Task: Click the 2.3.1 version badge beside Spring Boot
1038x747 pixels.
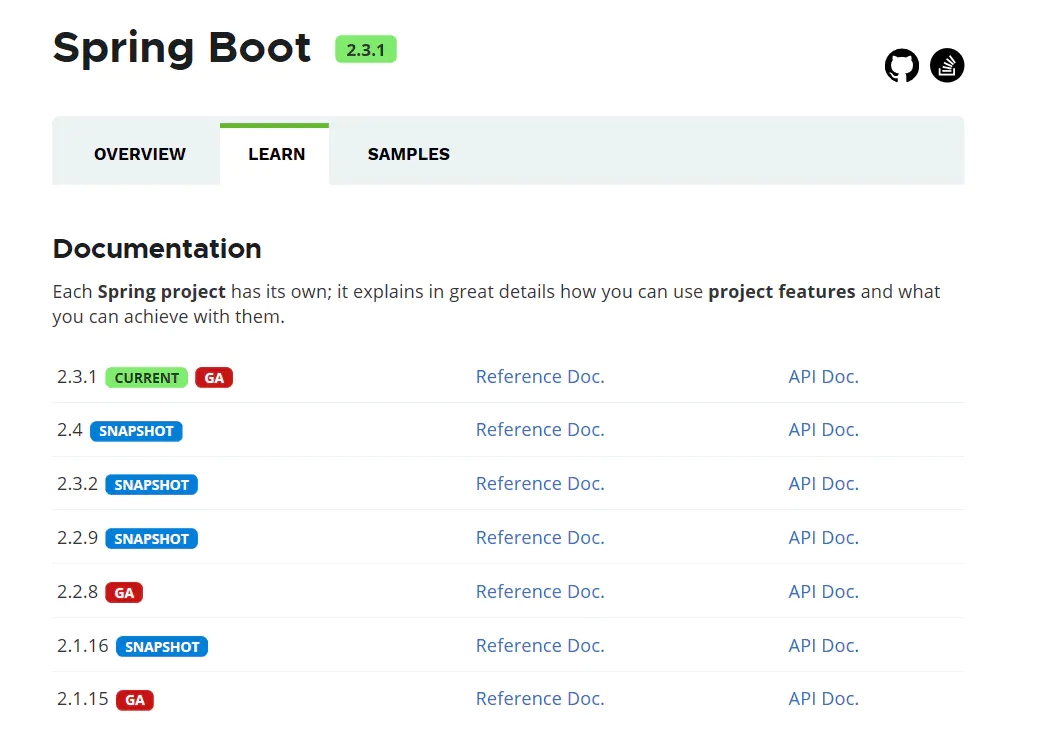Action: pos(365,50)
